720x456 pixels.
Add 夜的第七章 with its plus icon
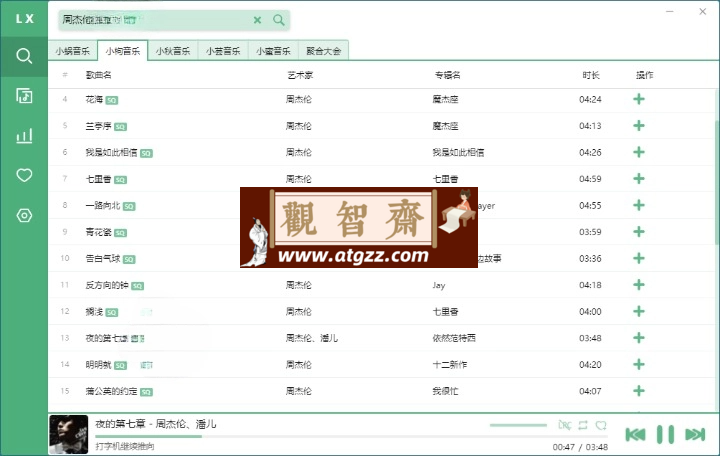click(639, 338)
